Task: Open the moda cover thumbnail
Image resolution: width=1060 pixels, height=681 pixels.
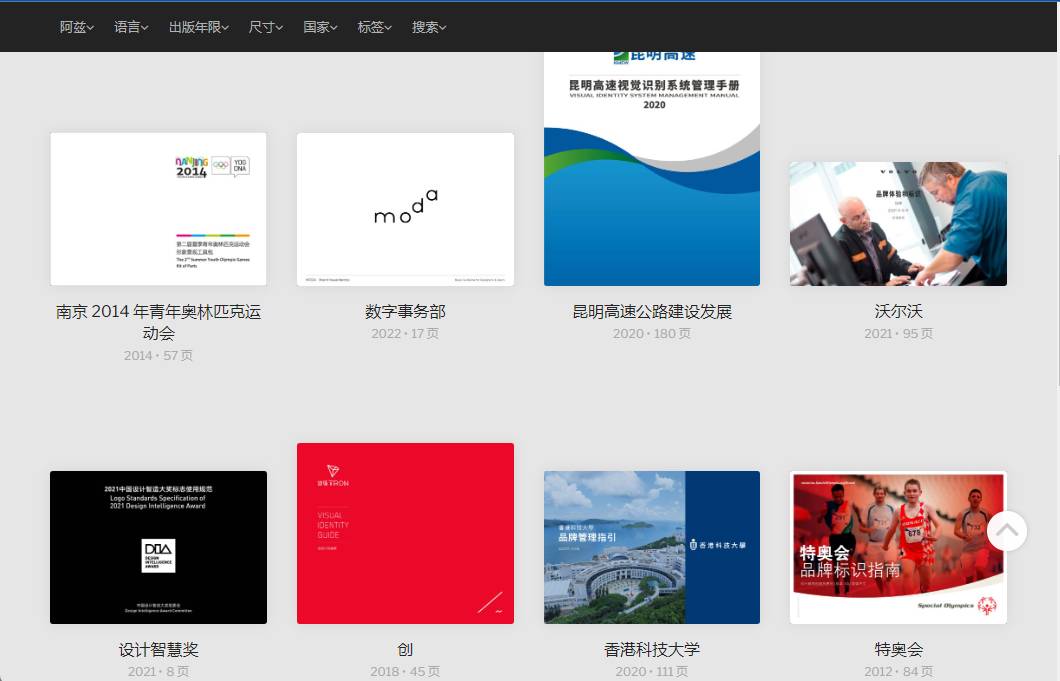Action: click(406, 209)
